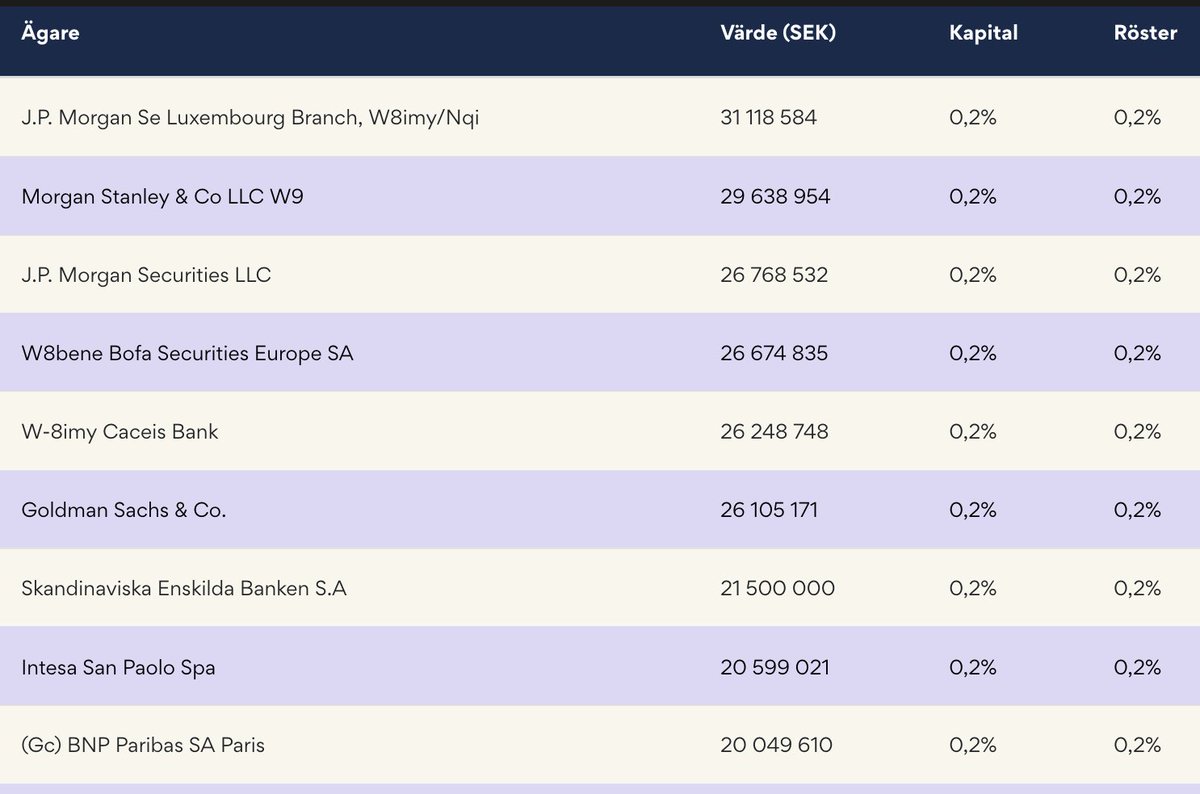The width and height of the screenshot is (1200, 794).
Task: Click value 26 105 171
Action: click(x=769, y=510)
